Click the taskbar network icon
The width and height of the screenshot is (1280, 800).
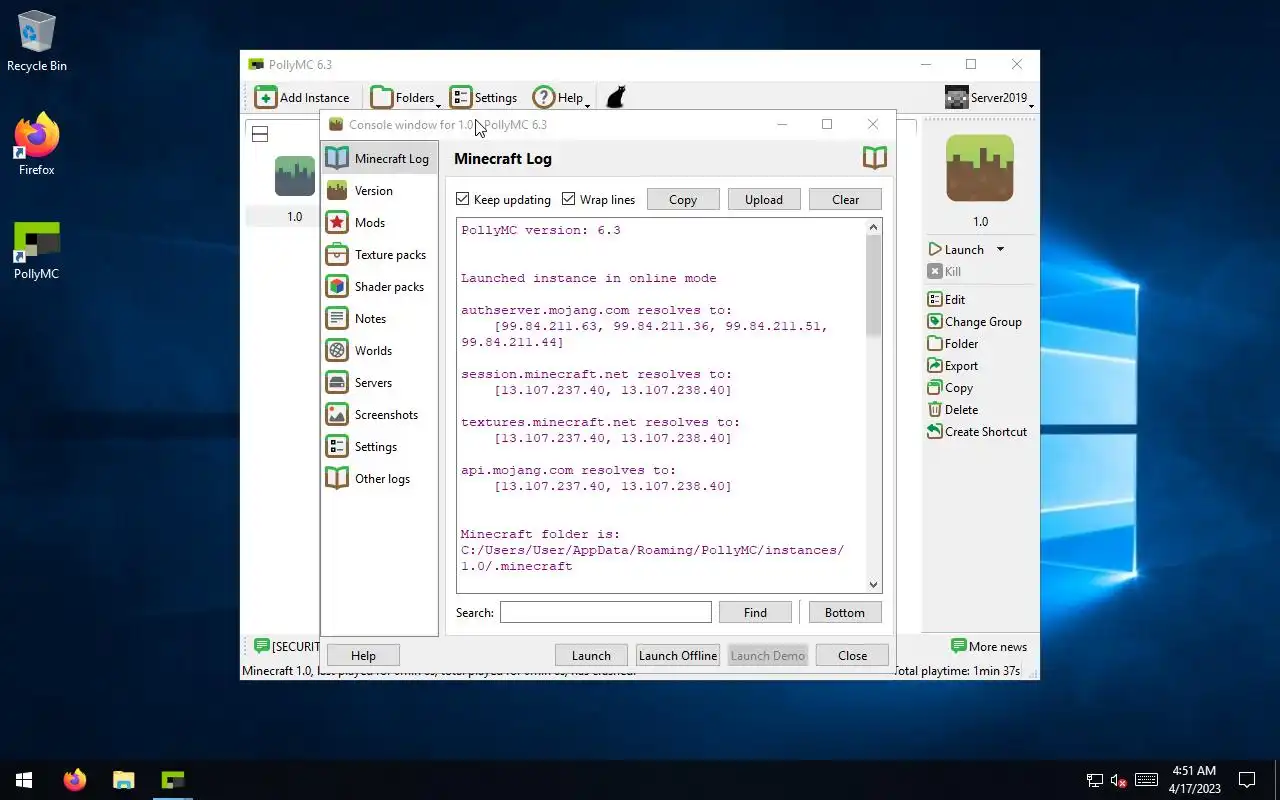(1095, 780)
